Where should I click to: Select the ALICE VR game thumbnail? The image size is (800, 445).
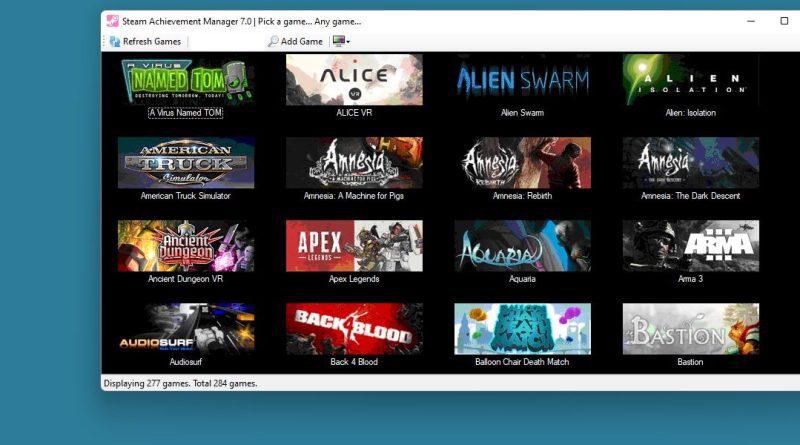coord(354,80)
